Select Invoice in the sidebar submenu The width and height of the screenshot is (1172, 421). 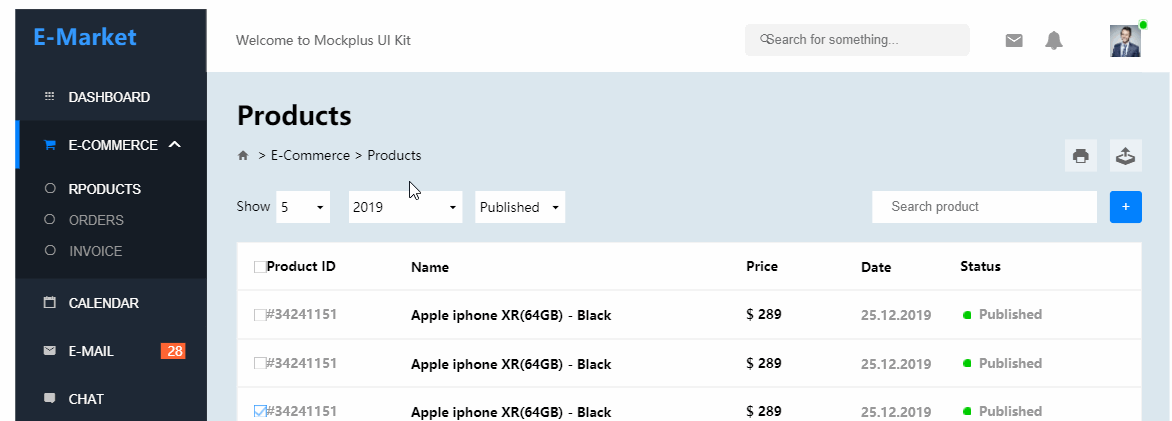[95, 251]
